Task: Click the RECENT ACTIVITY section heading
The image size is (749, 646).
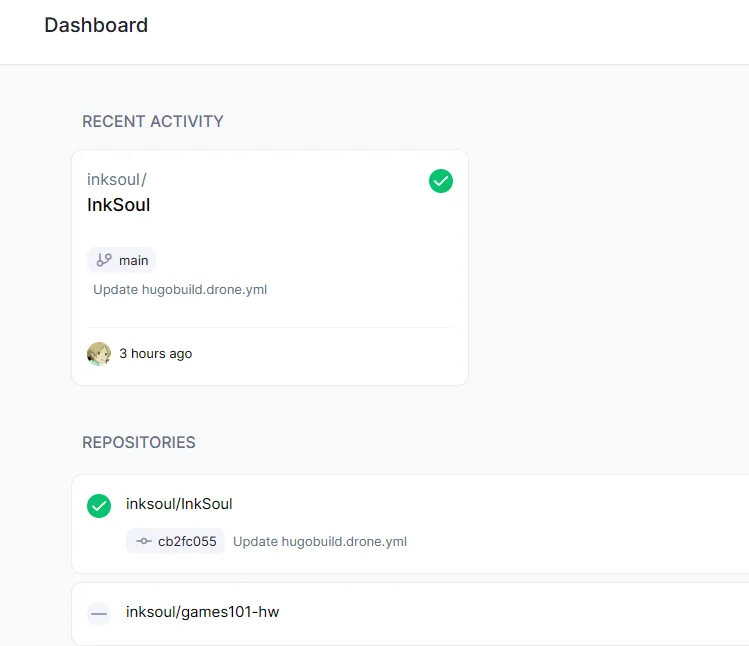Action: click(153, 122)
